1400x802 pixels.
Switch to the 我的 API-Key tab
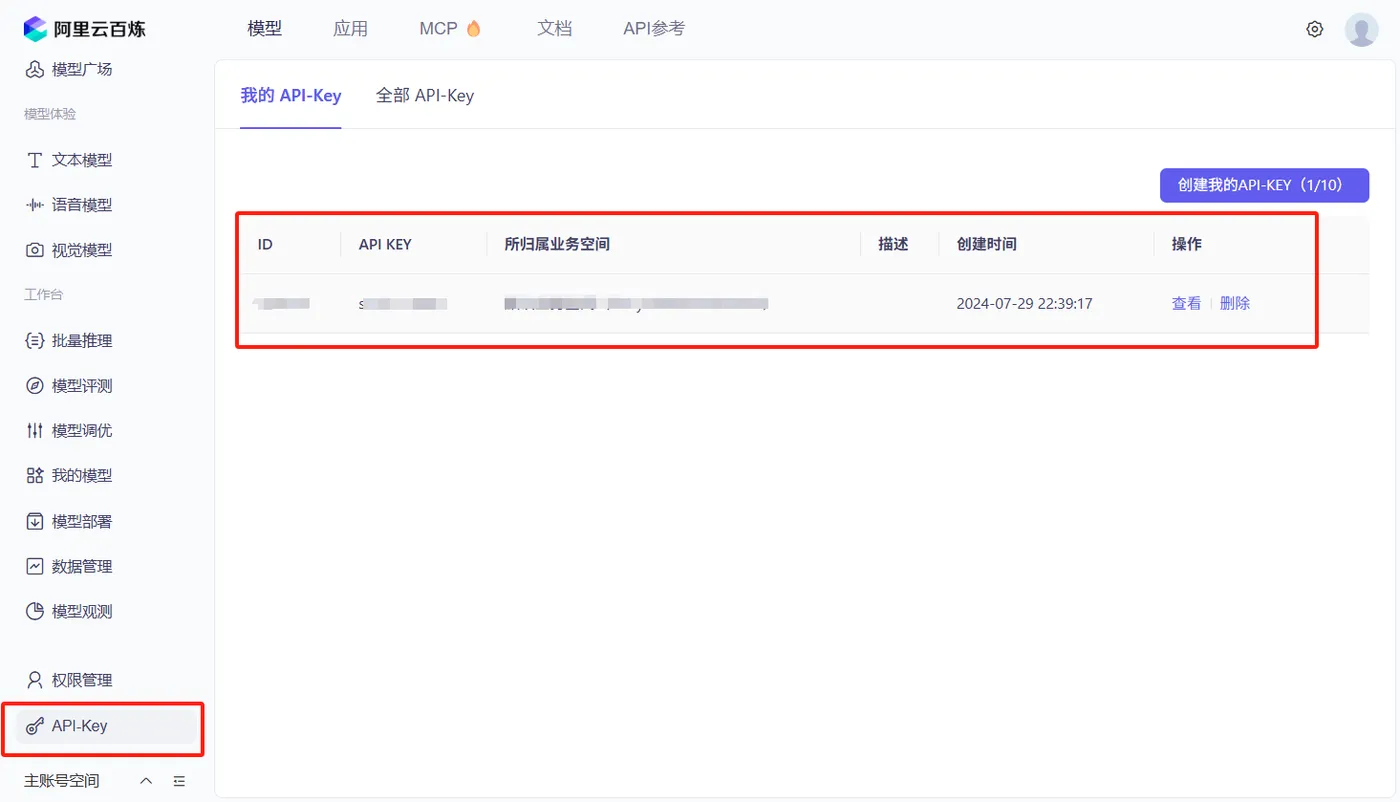coord(291,96)
